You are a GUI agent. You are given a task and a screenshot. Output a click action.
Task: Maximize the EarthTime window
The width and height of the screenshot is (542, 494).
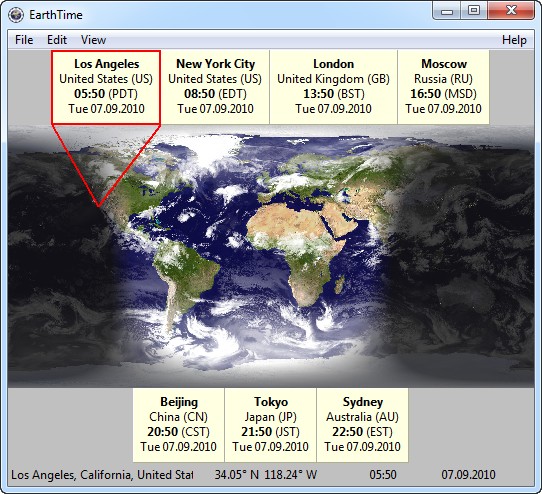click(474, 11)
